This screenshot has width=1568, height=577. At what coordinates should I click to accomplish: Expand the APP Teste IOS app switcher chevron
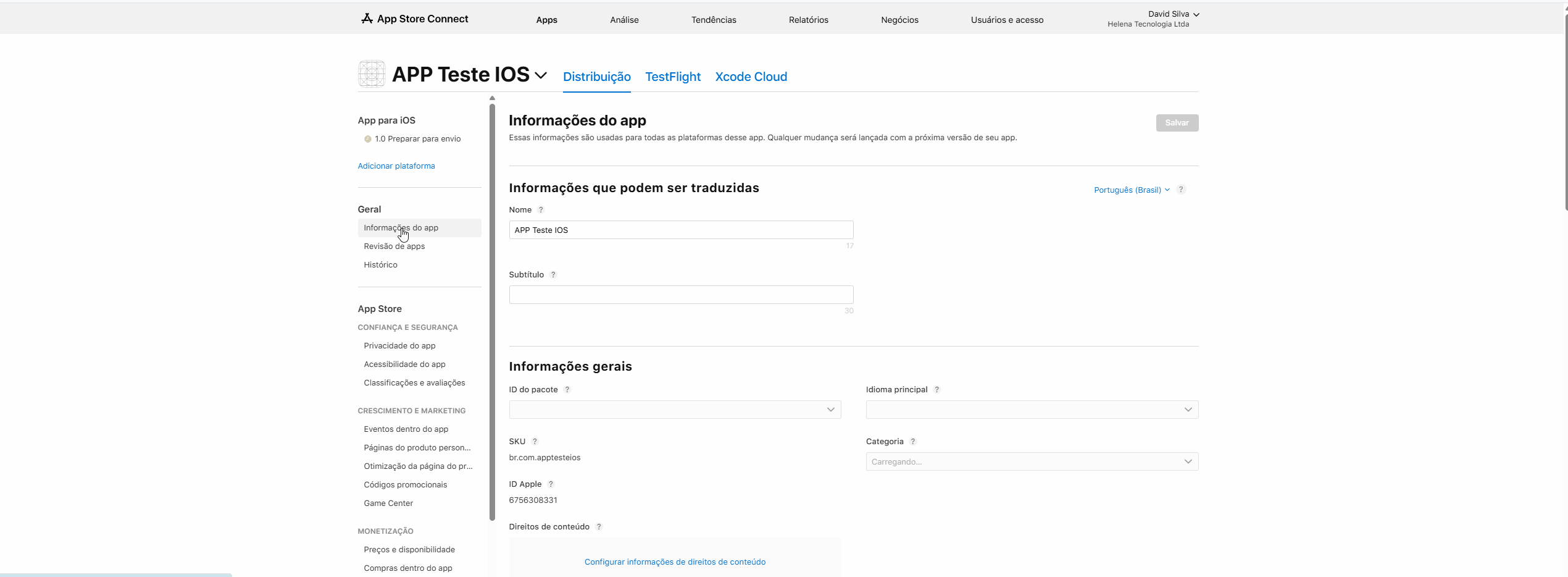pyautogui.click(x=541, y=75)
